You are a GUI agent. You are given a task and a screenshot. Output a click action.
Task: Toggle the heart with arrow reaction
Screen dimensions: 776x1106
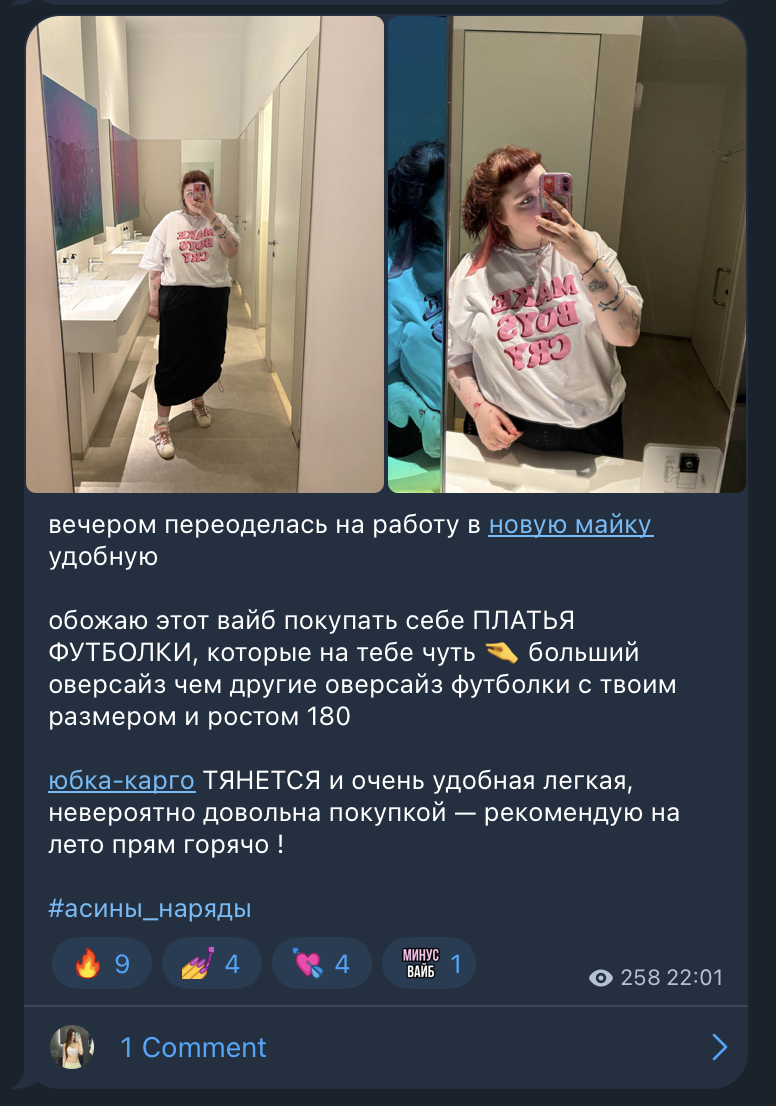point(322,964)
